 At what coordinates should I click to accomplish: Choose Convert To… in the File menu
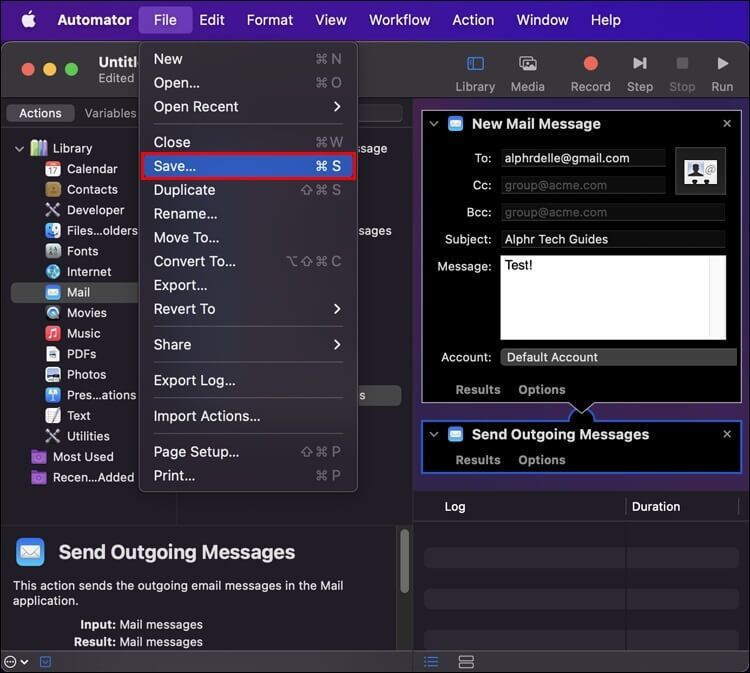click(x=247, y=261)
